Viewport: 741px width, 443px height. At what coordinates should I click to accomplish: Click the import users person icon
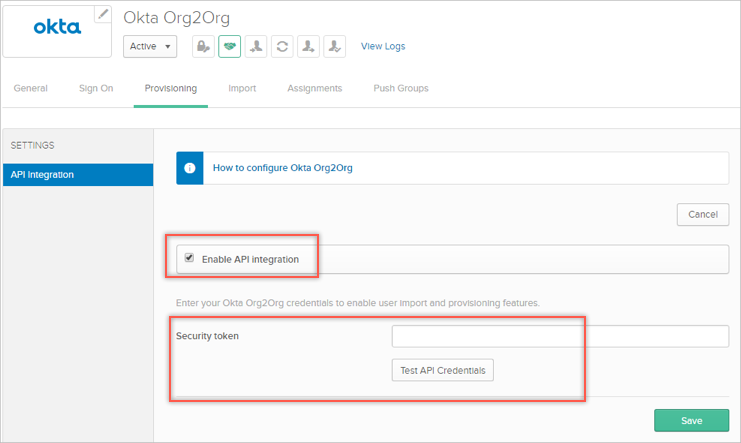point(256,46)
